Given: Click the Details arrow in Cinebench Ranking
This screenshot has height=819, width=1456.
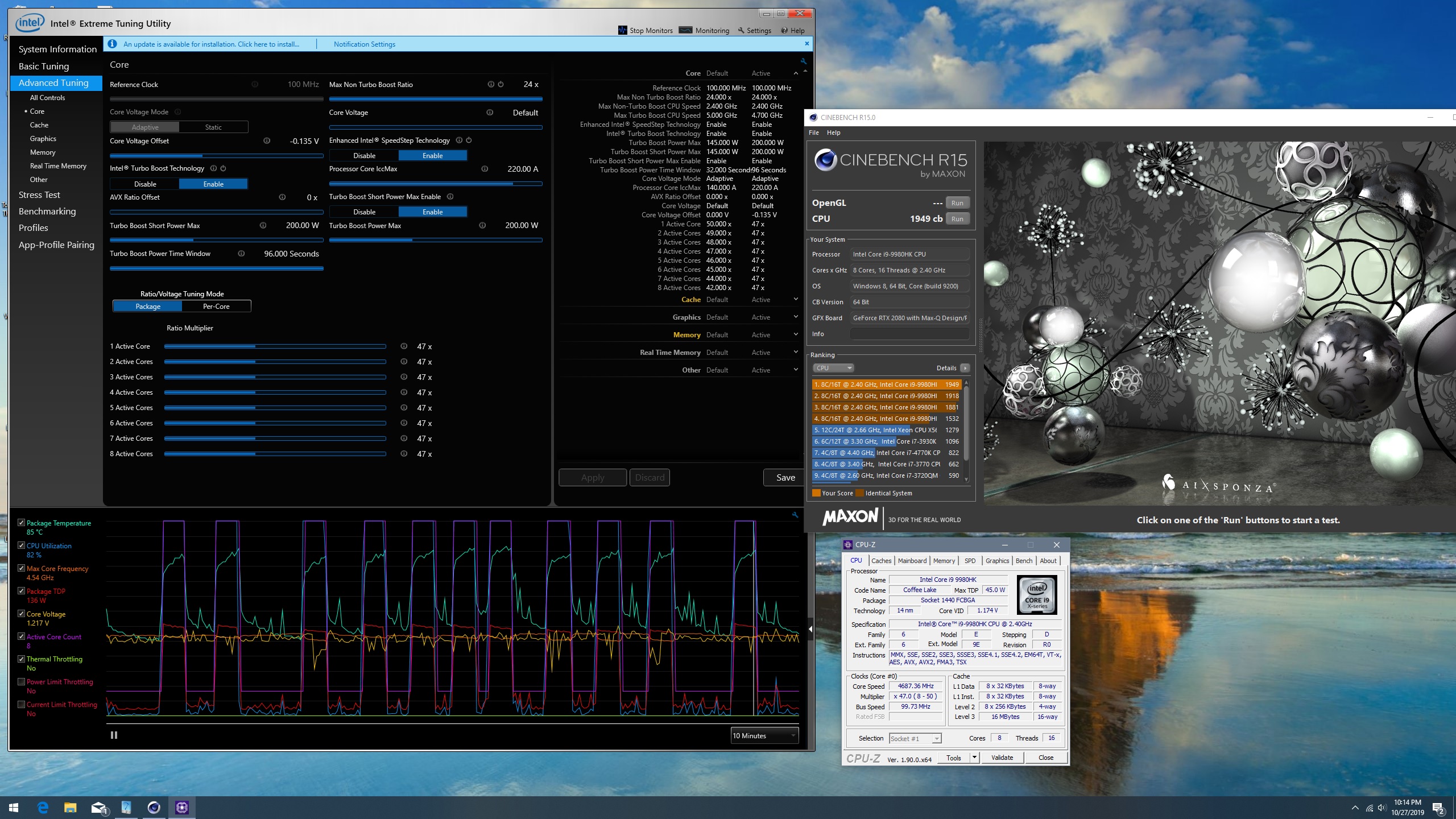Looking at the screenshot, I should click(965, 368).
